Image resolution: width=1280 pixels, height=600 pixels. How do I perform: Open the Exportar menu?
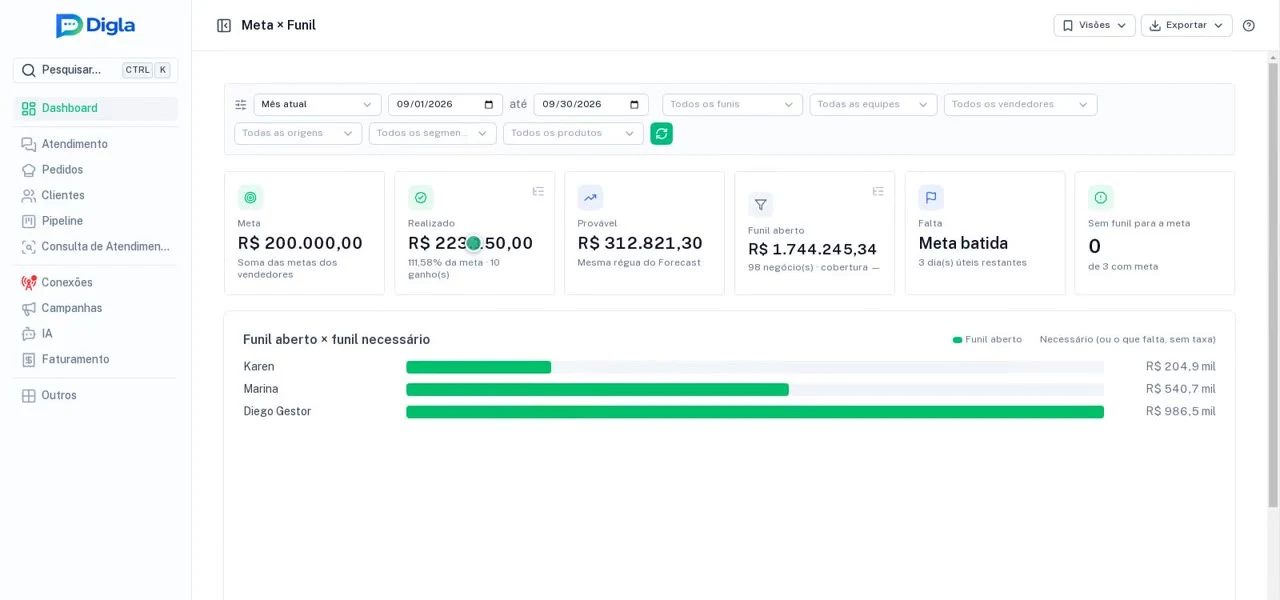pos(1187,25)
